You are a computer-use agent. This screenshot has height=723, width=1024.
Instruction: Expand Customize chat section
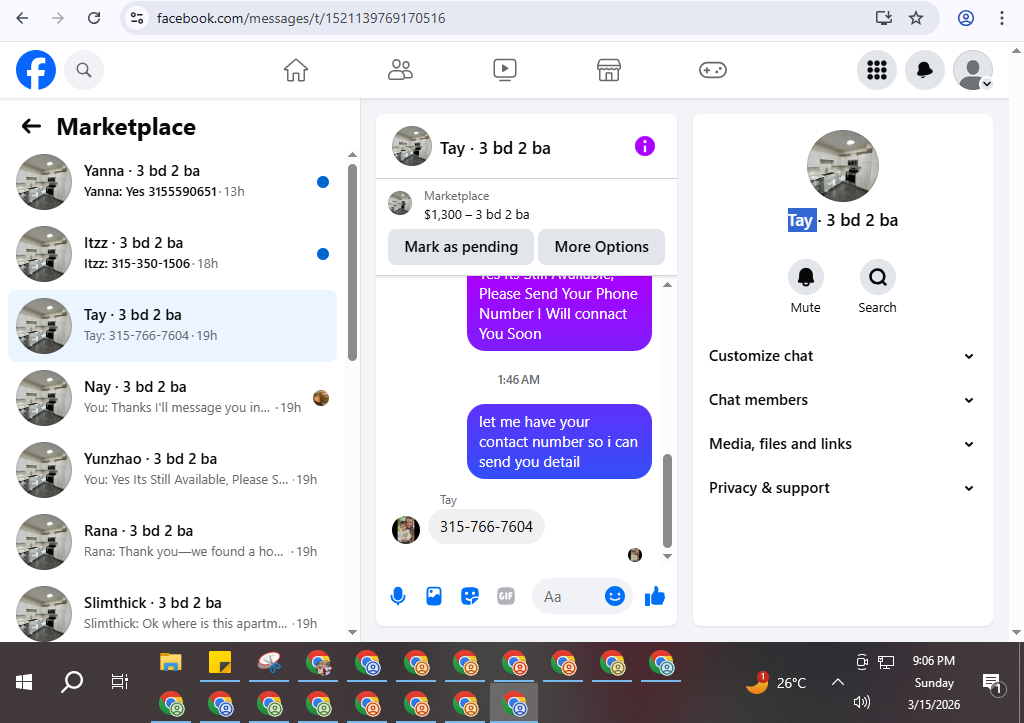click(x=841, y=356)
